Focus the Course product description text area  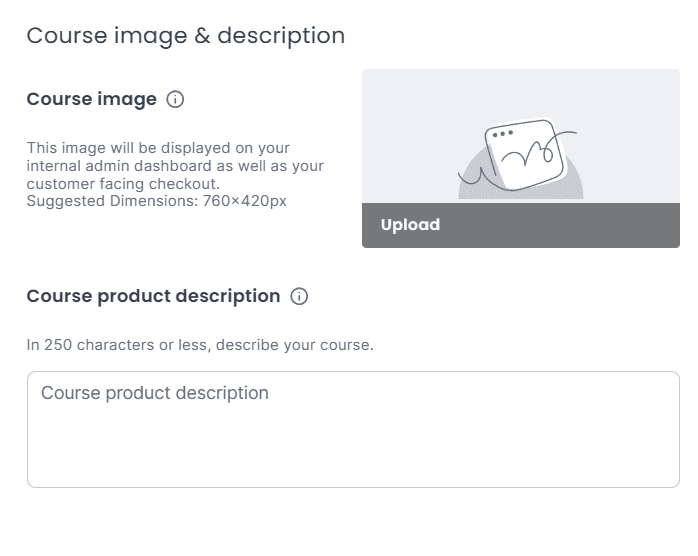click(x=353, y=429)
